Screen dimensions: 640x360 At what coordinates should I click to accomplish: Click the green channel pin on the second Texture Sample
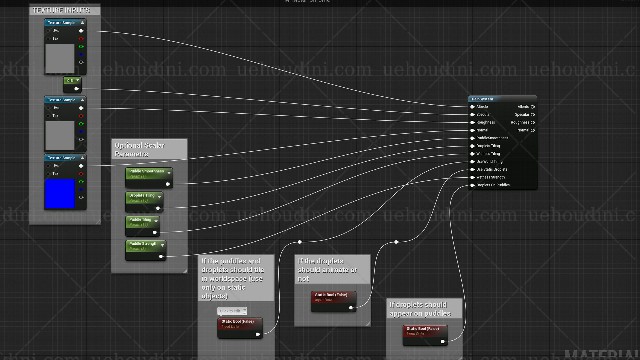81,124
